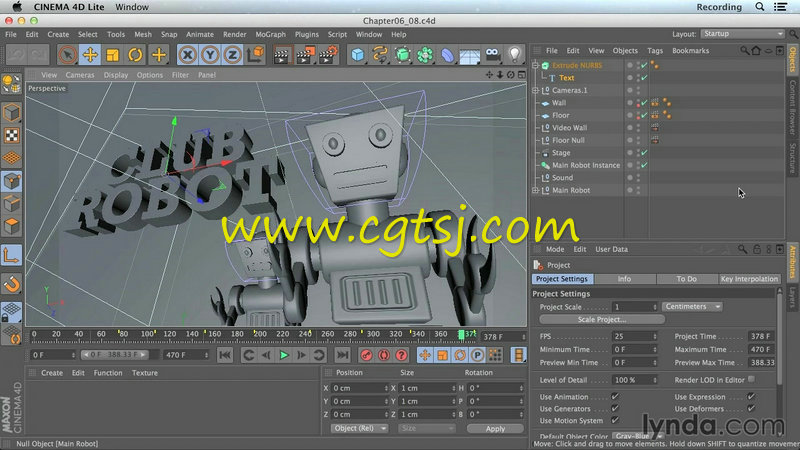This screenshot has height=450, width=800.
Task: Render the active view
Action: [282, 55]
